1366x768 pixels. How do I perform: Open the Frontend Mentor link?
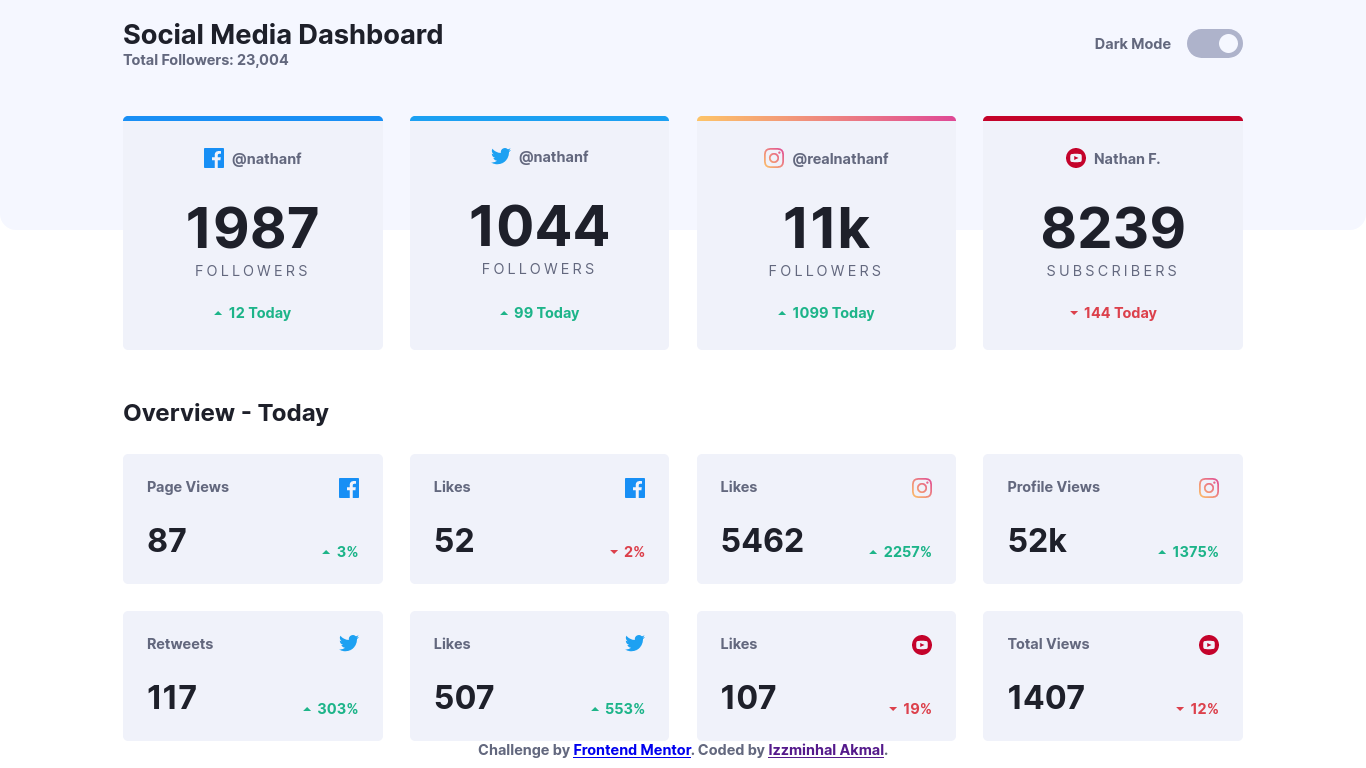point(632,750)
